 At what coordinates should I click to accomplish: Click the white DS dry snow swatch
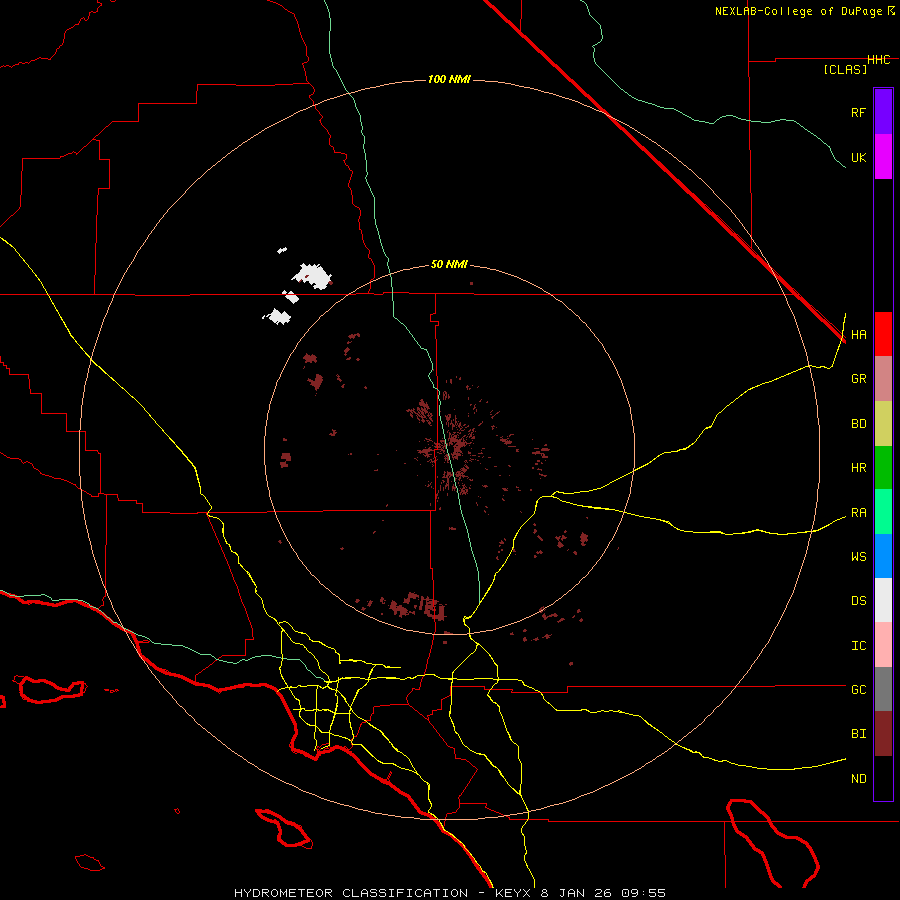[883, 600]
